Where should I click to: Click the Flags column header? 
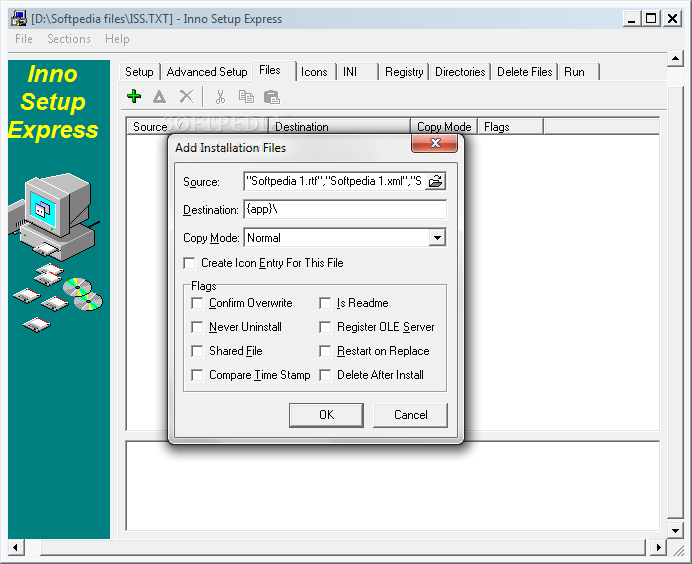click(511, 127)
